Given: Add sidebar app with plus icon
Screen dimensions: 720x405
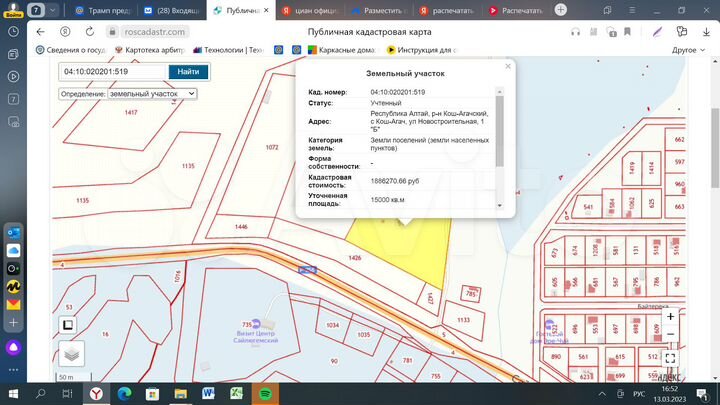Looking at the screenshot, I should point(13,323).
